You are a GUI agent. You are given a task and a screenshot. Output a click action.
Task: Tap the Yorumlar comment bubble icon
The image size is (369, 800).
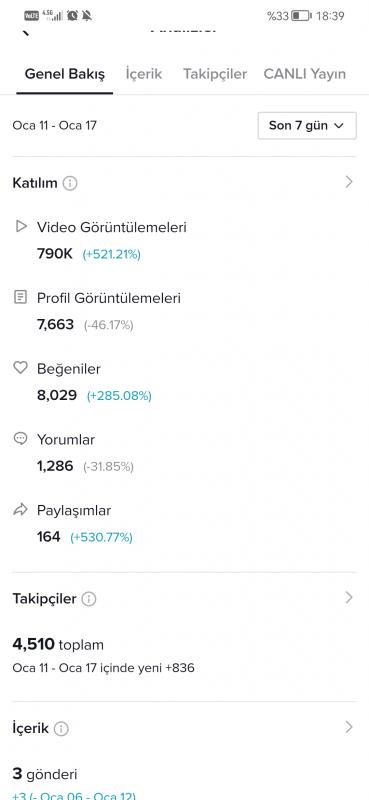click(x=20, y=439)
